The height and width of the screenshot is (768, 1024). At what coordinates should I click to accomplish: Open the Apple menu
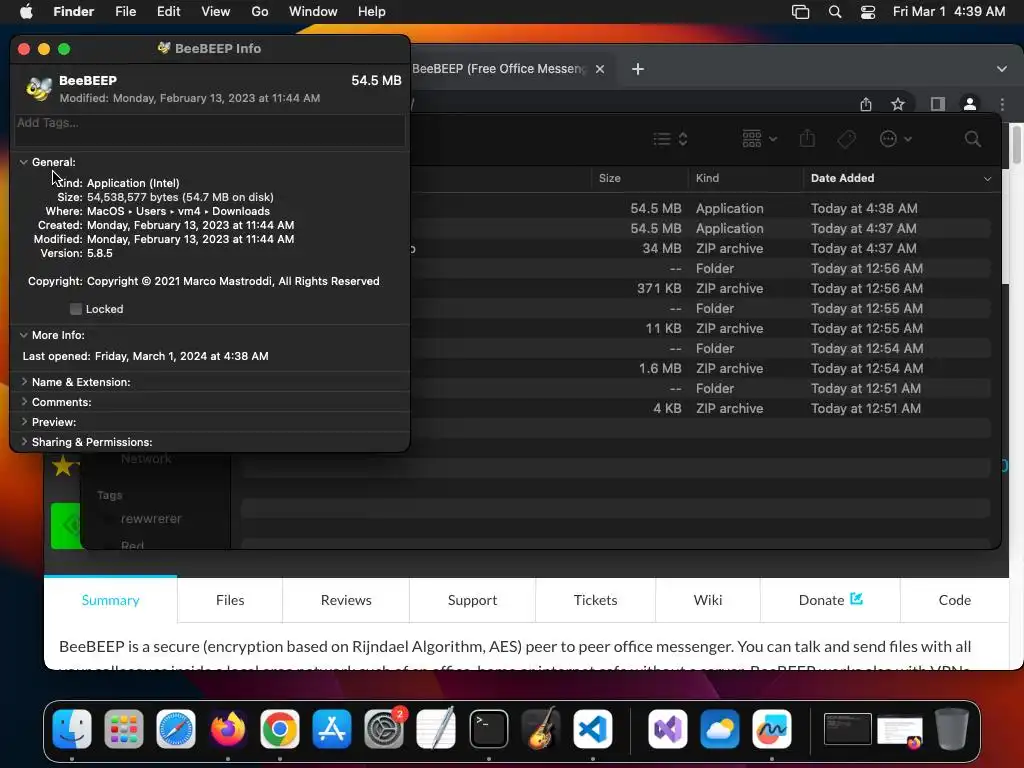click(x=26, y=12)
